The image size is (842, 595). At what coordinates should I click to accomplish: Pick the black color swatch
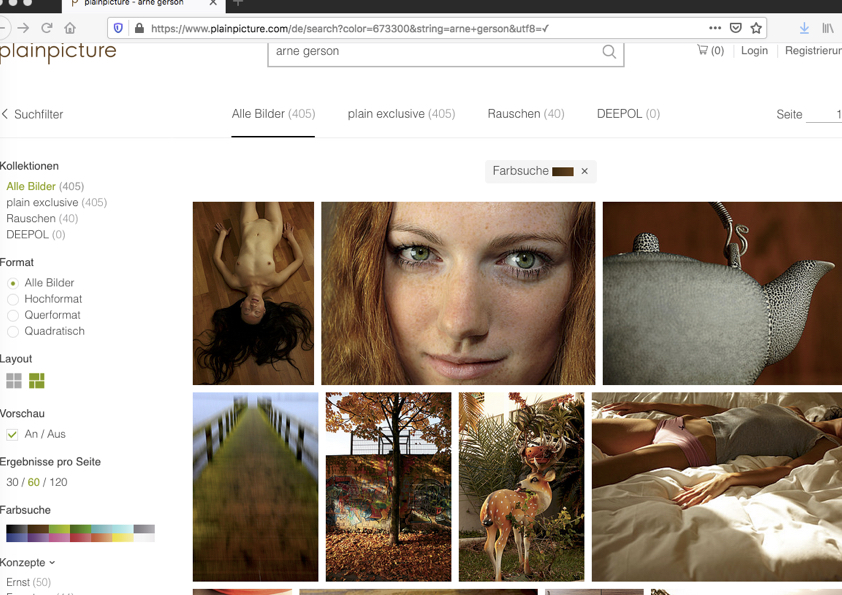(x=17, y=529)
